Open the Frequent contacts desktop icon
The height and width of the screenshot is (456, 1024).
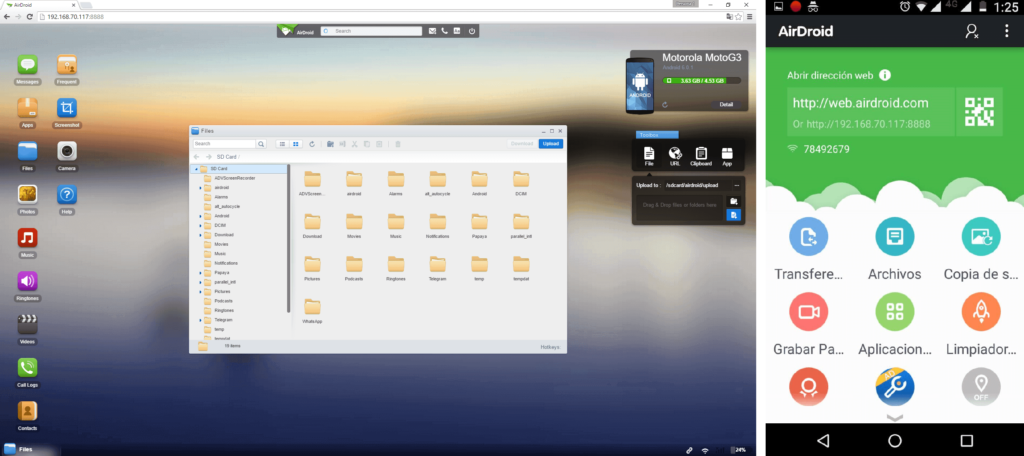click(x=67, y=64)
